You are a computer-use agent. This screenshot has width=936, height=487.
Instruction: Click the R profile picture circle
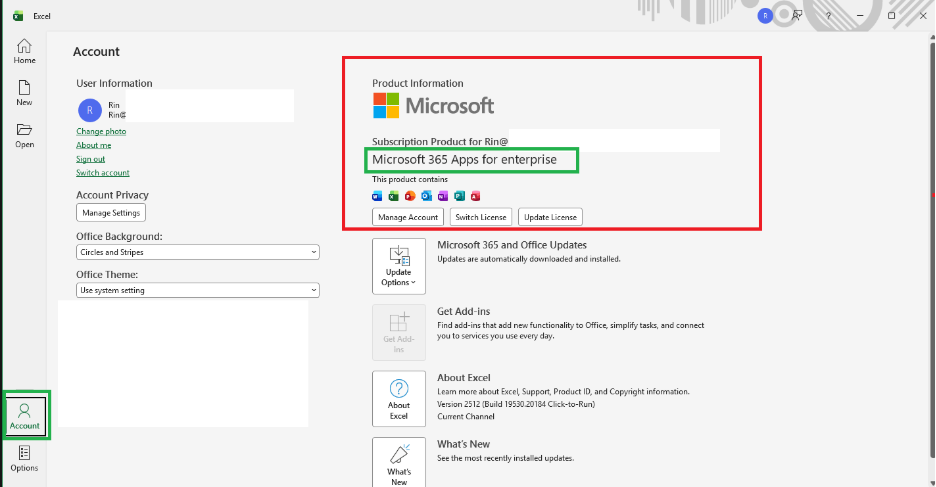tap(90, 110)
